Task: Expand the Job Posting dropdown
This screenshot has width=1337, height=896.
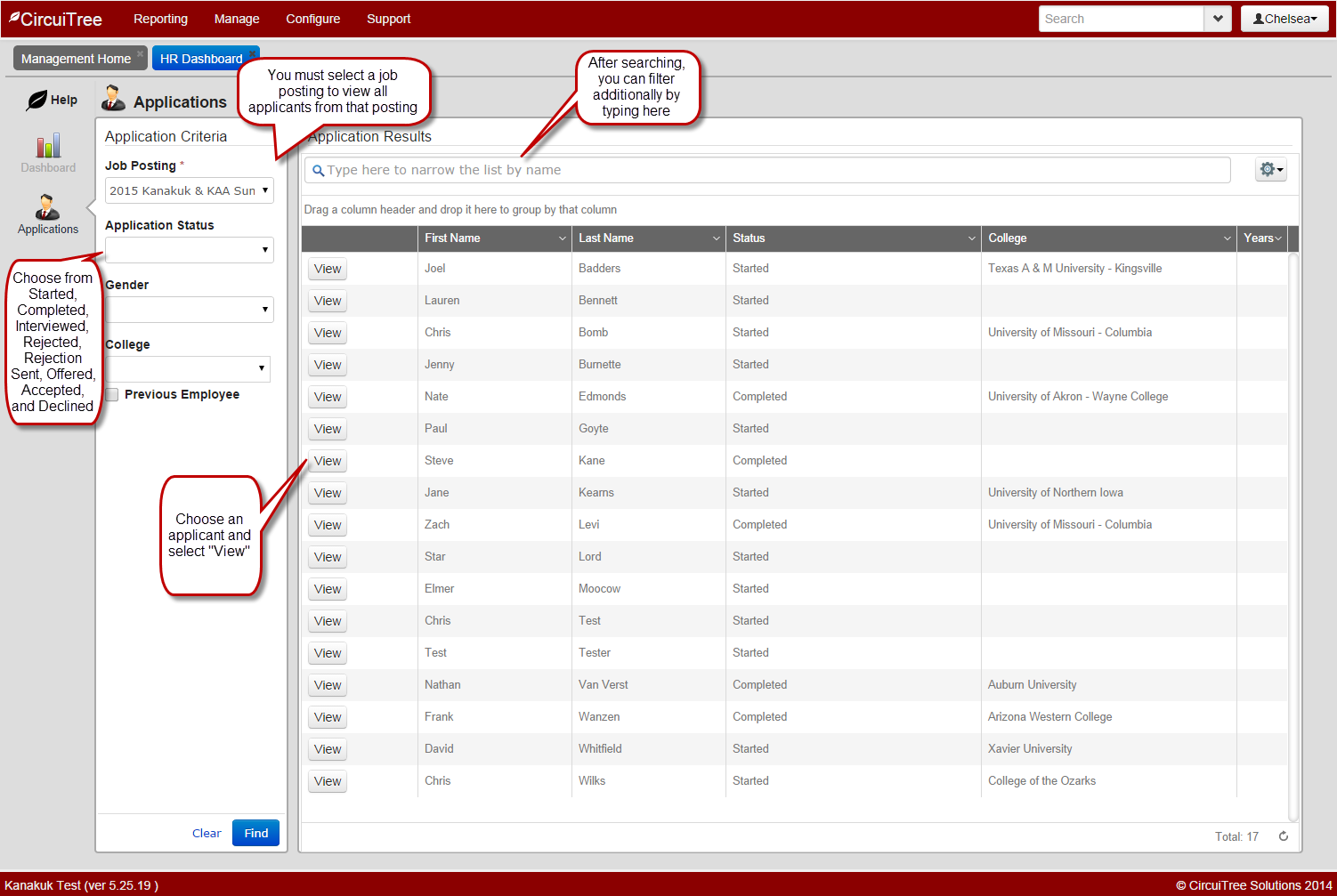Action: 189,190
